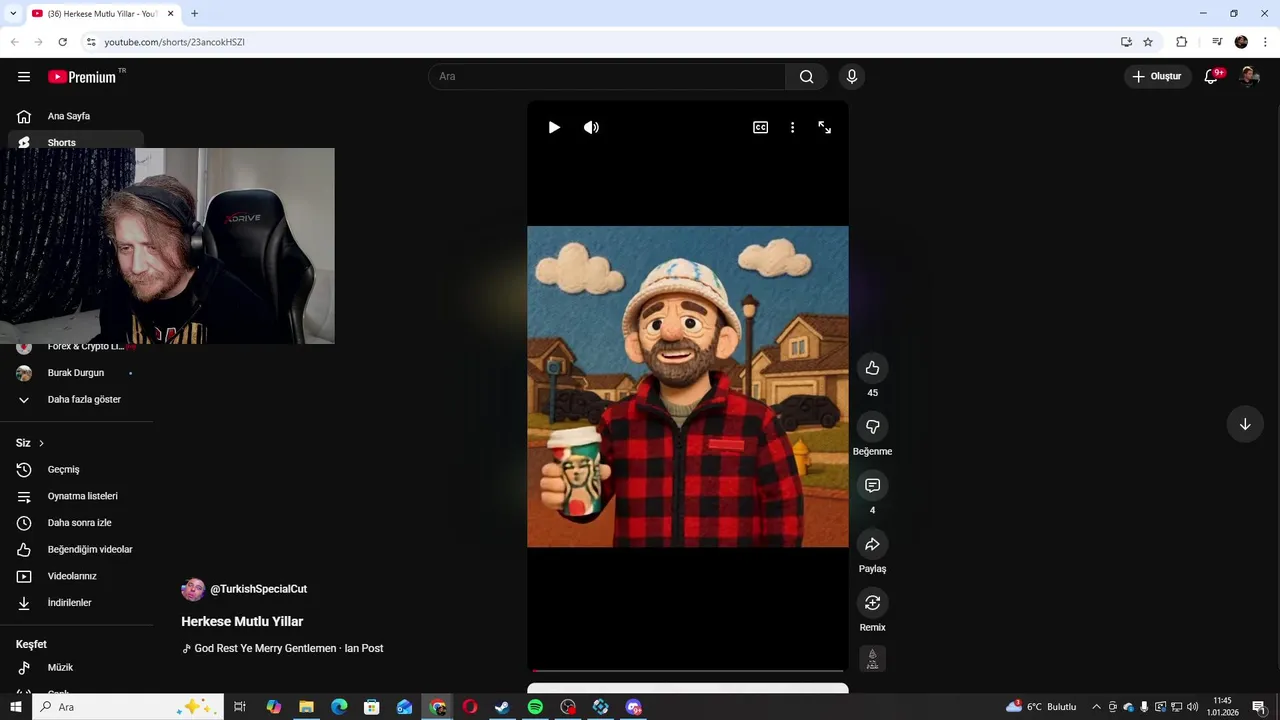Screen dimensions: 1280x720
Task: Open File Explorer from the taskbar
Action: [x=306, y=707]
